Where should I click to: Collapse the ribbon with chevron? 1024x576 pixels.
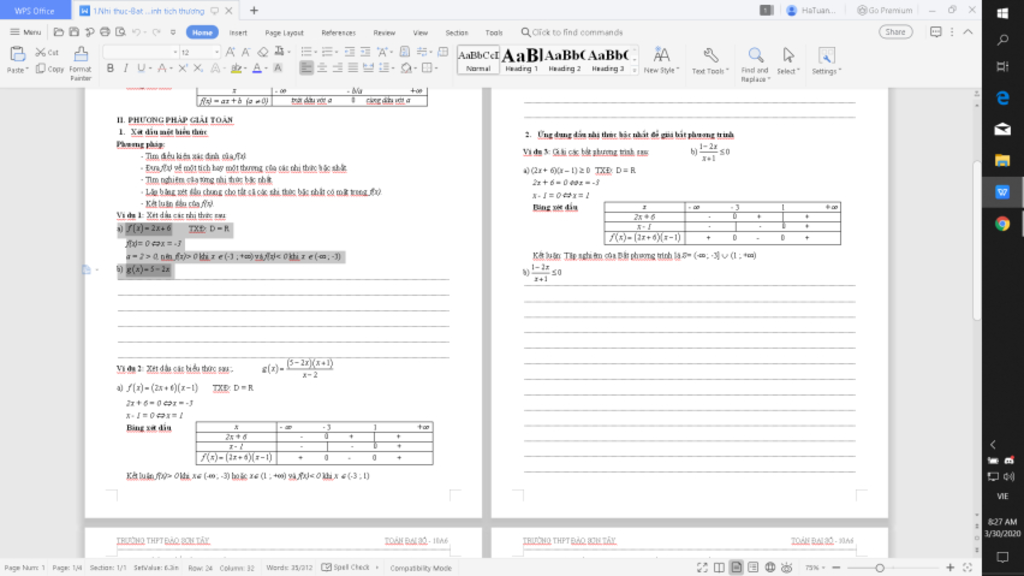coord(968,32)
